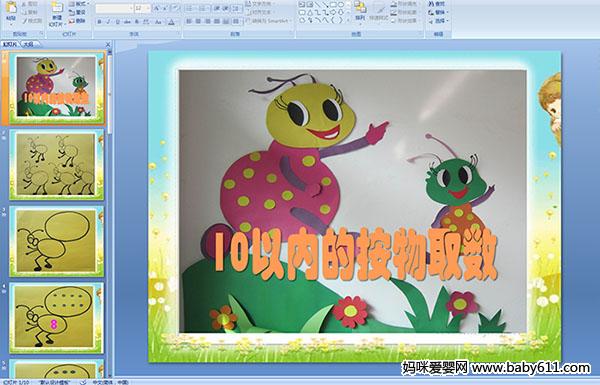This screenshot has width=600, height=385.
Task: Click the spell check icon in the status bar
Action: click(x=83, y=382)
